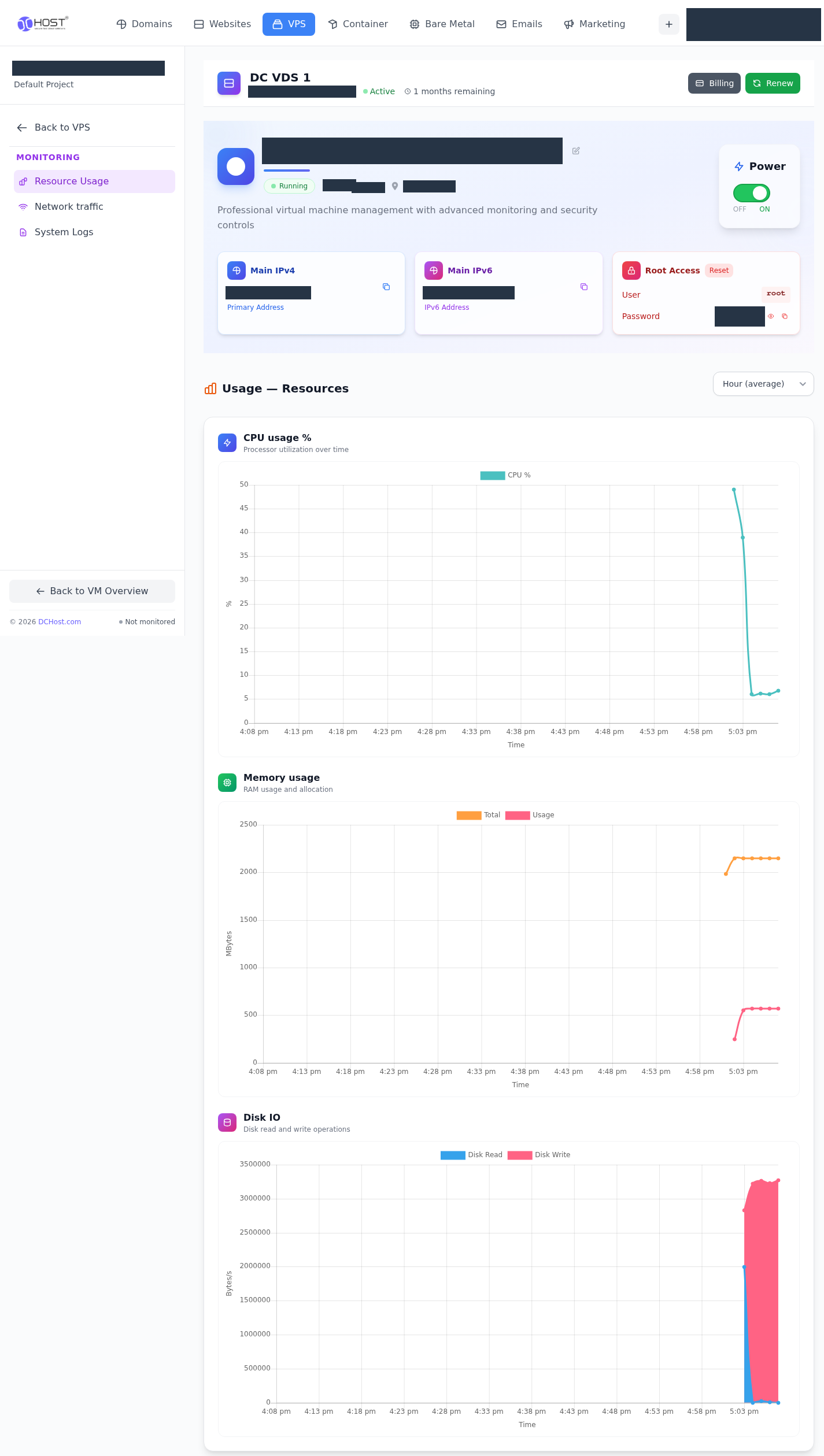
Task: Click the Billing button
Action: (714, 83)
